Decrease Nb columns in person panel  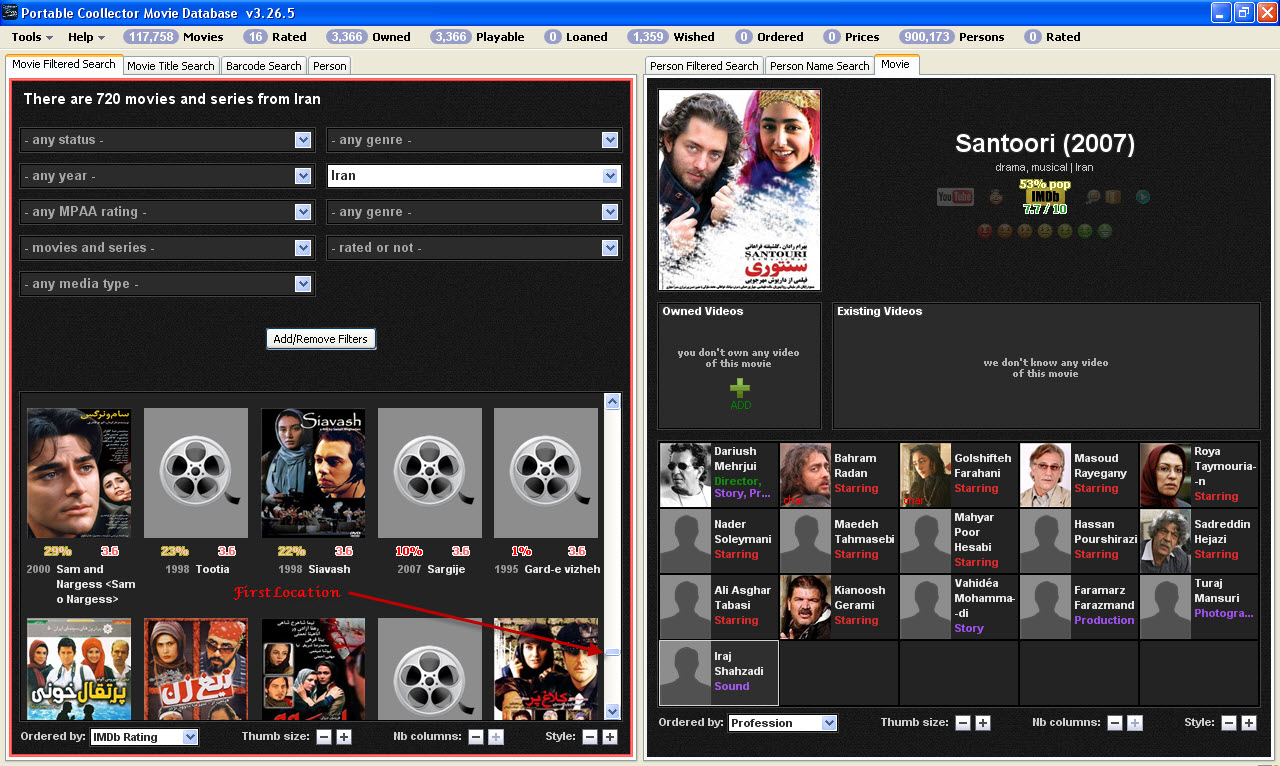[x=1114, y=723]
